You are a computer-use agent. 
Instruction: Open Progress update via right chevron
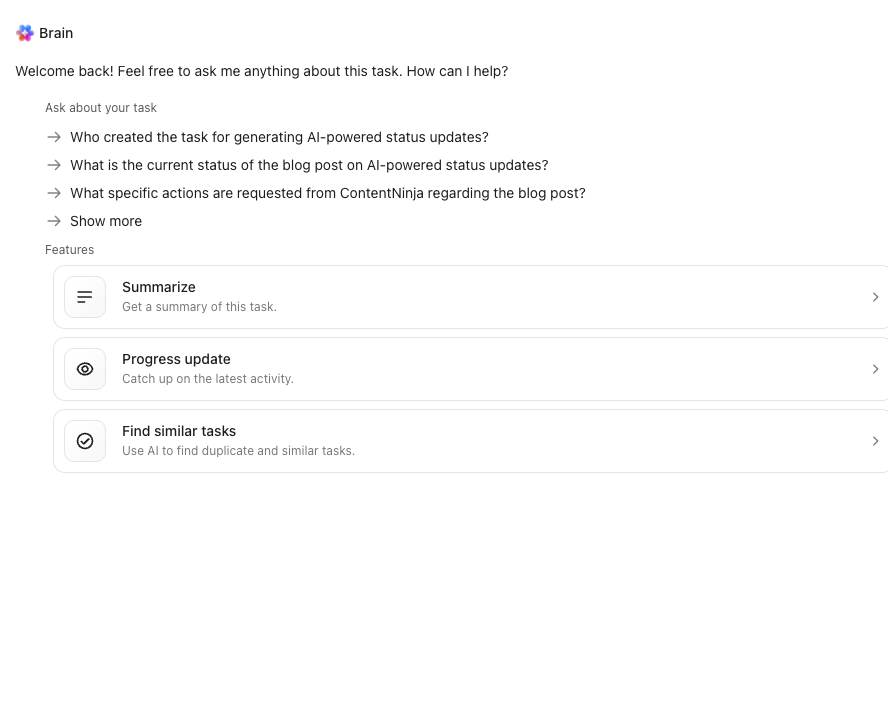875,369
